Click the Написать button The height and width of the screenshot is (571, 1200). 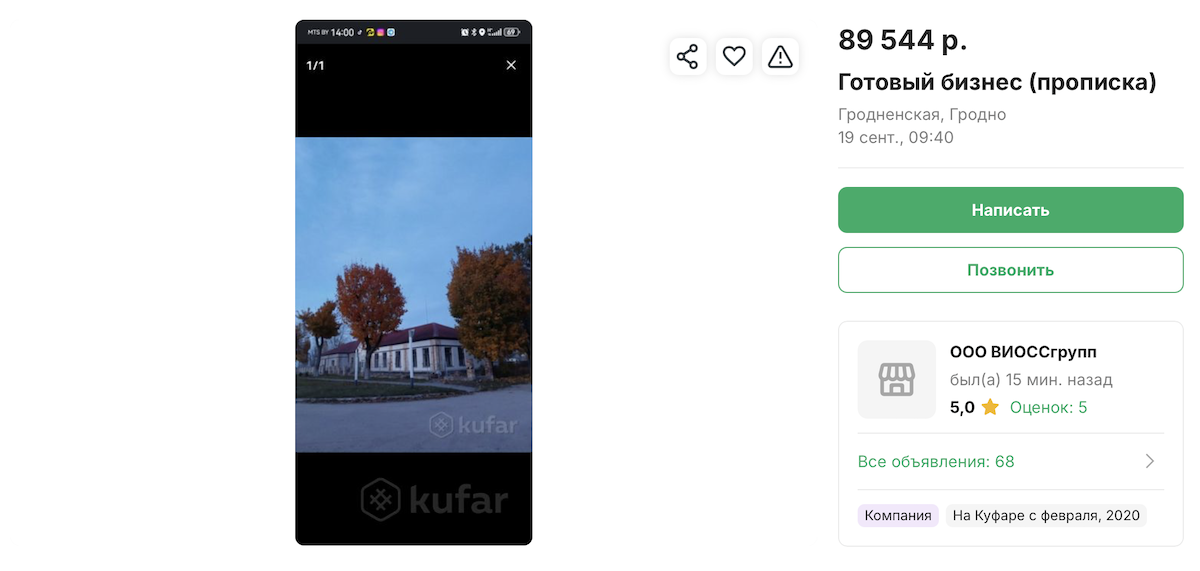(1010, 210)
